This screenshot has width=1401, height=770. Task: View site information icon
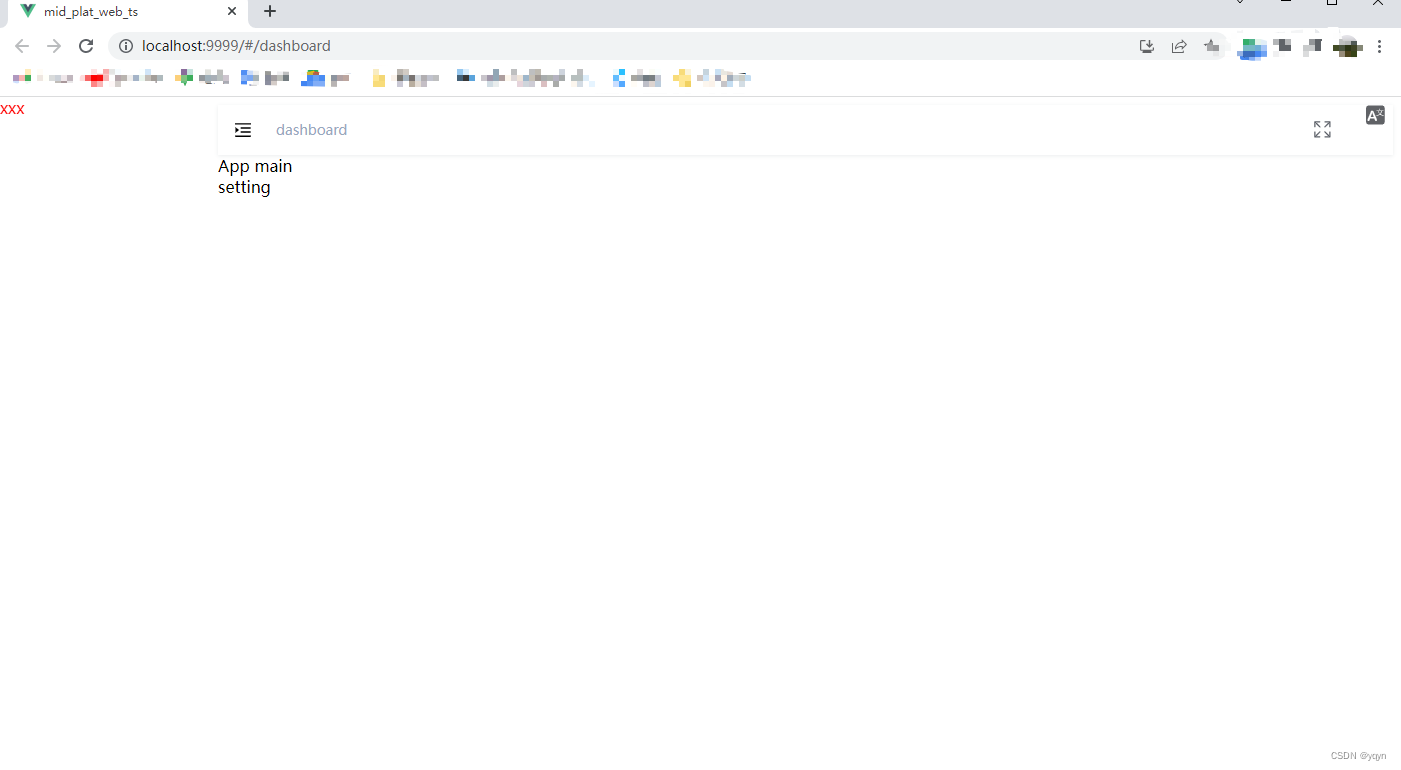[126, 46]
